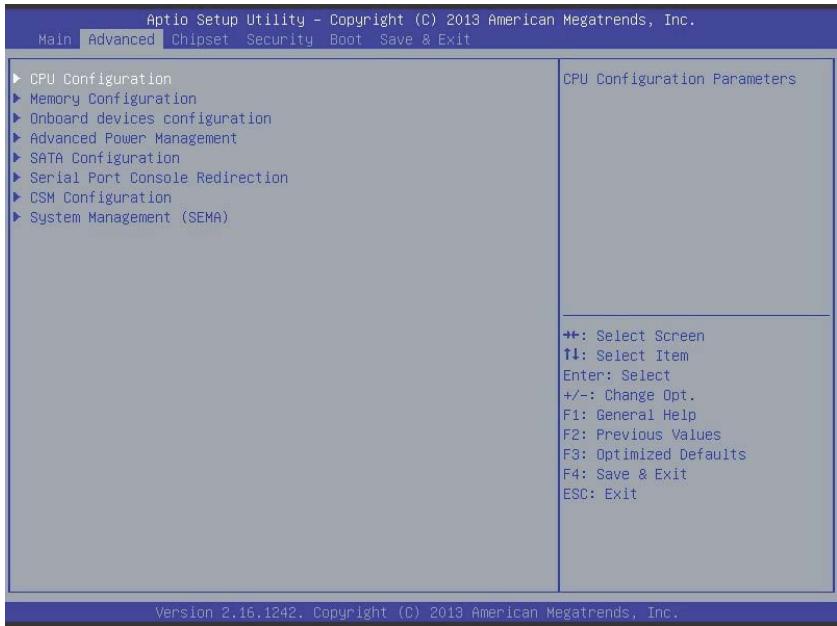Select Serial Port Console Redirection entry
Viewport: 837px width, 626px height.
tap(159, 178)
